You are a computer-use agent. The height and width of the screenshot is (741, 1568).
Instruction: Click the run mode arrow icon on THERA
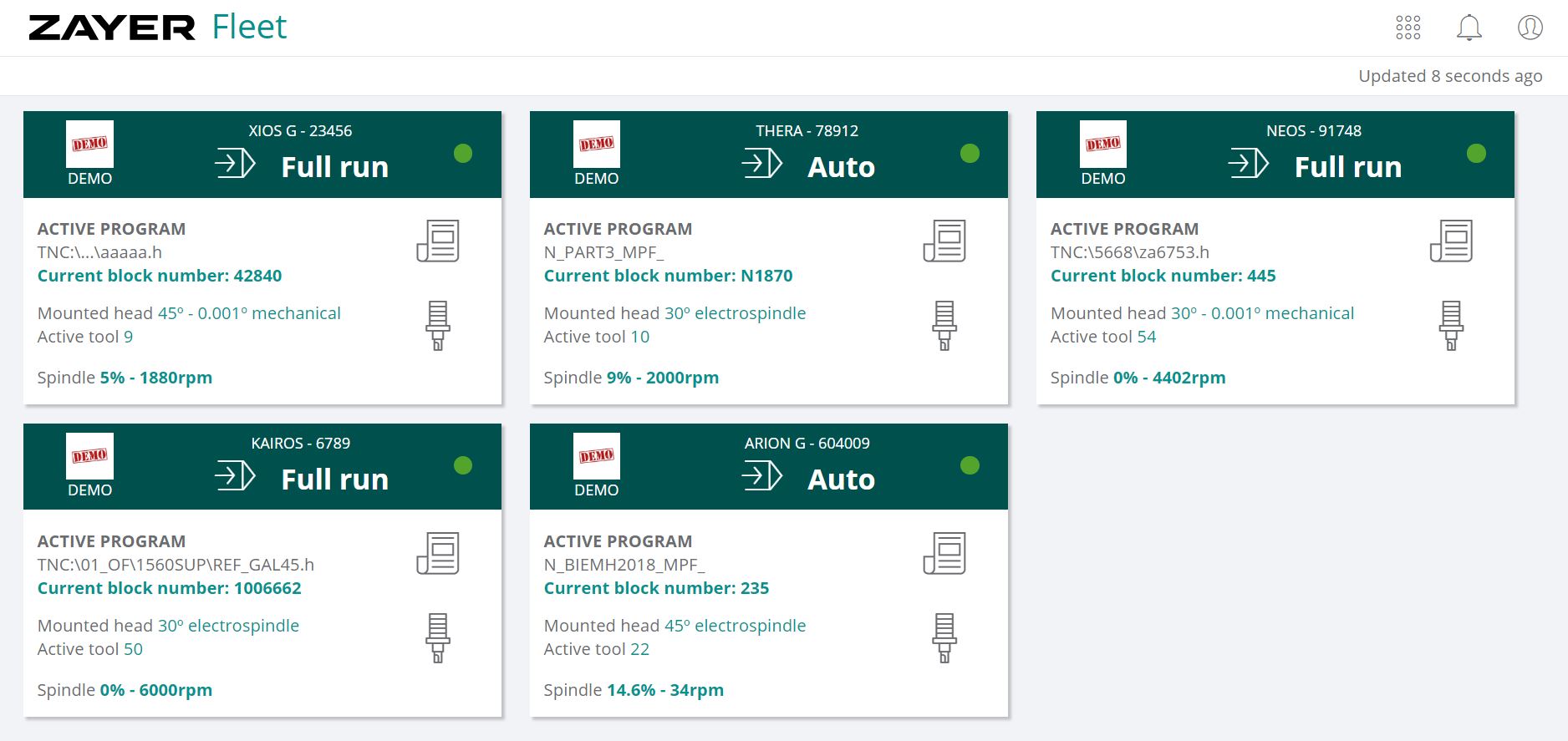(x=762, y=164)
